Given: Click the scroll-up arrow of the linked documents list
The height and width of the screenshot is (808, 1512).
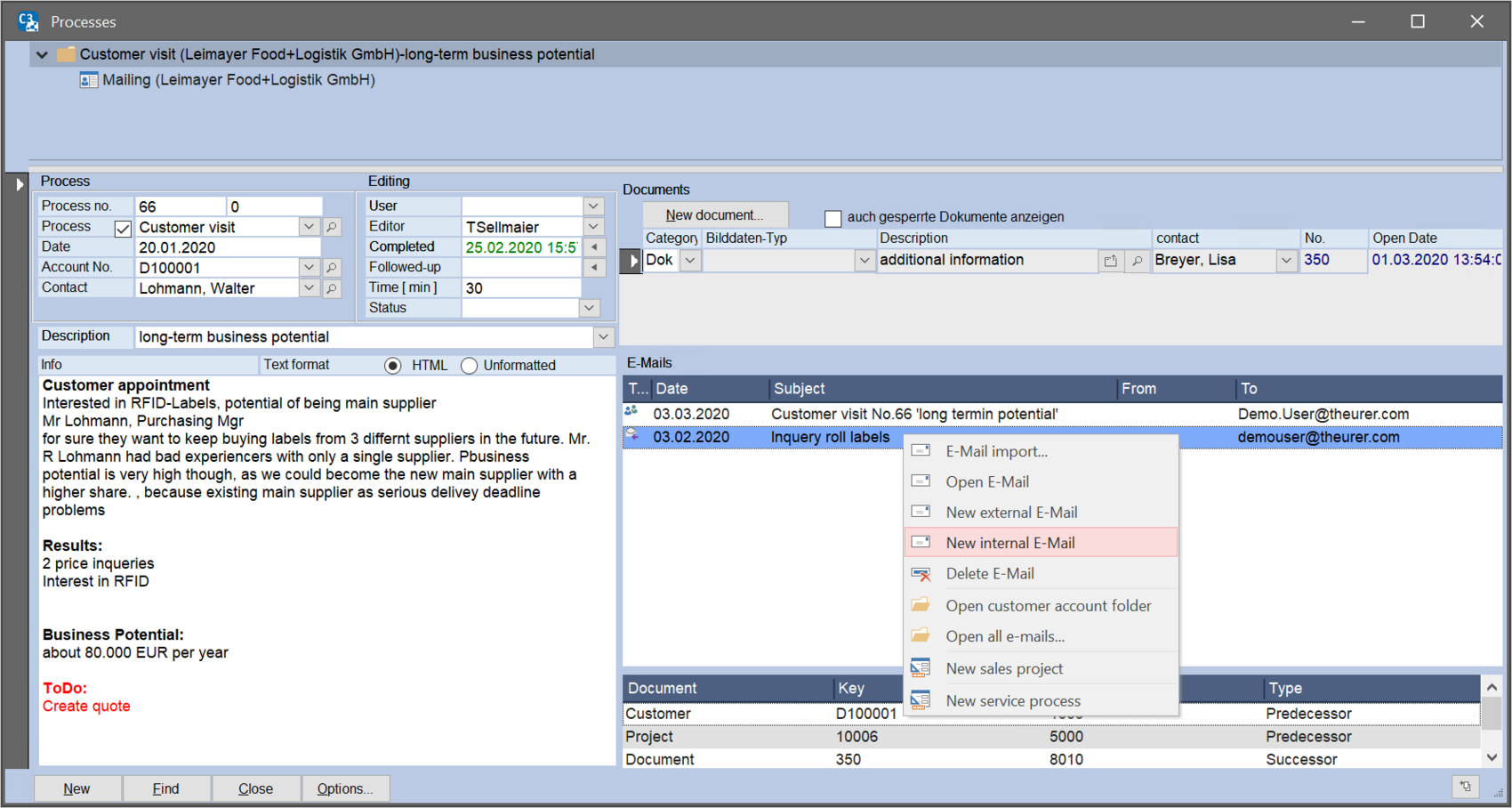Looking at the screenshot, I should point(1492,687).
